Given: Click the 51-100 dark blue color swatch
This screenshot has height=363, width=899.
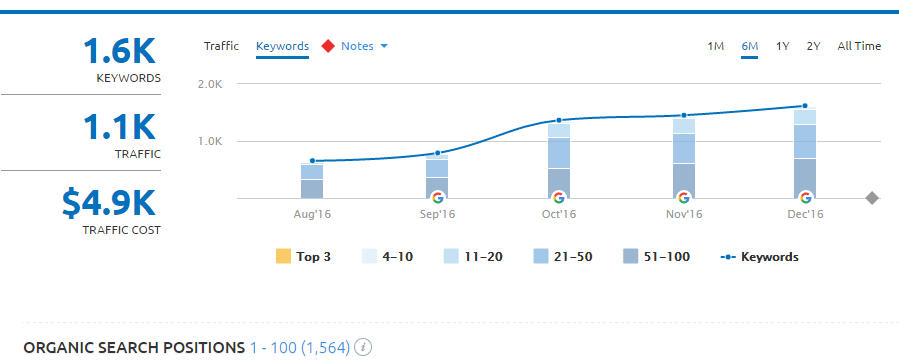Looking at the screenshot, I should (x=630, y=256).
